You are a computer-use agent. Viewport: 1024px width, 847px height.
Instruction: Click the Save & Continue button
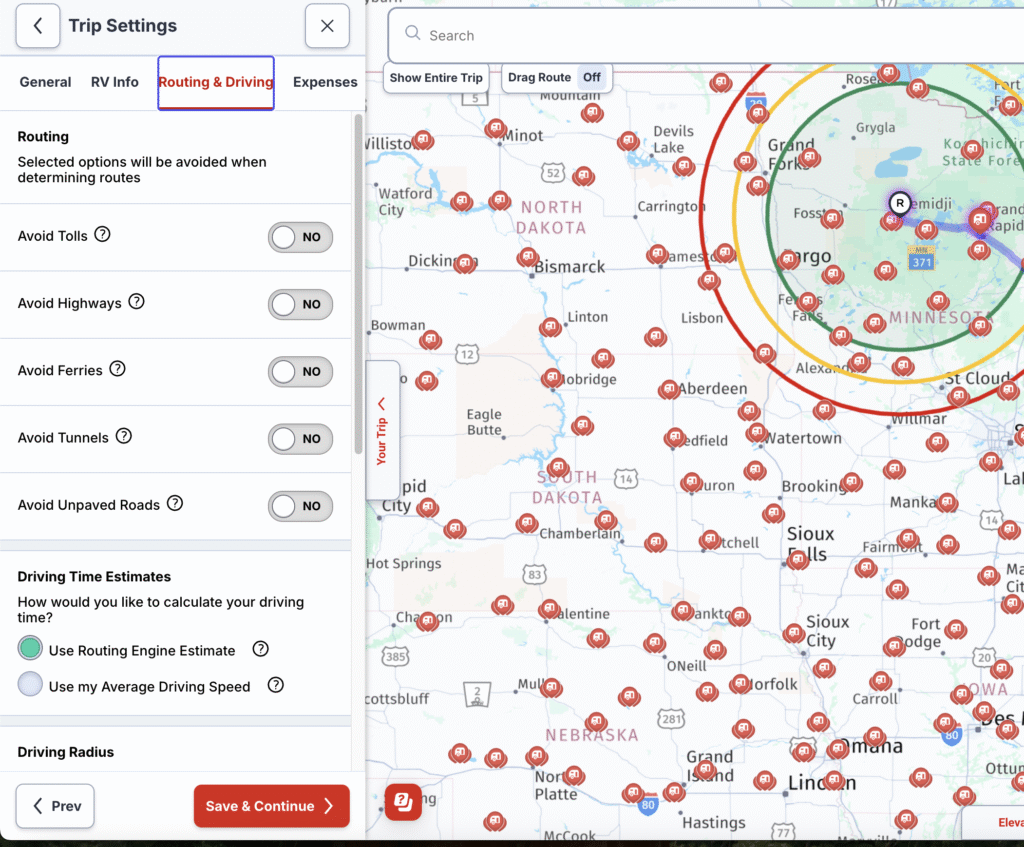[271, 806]
